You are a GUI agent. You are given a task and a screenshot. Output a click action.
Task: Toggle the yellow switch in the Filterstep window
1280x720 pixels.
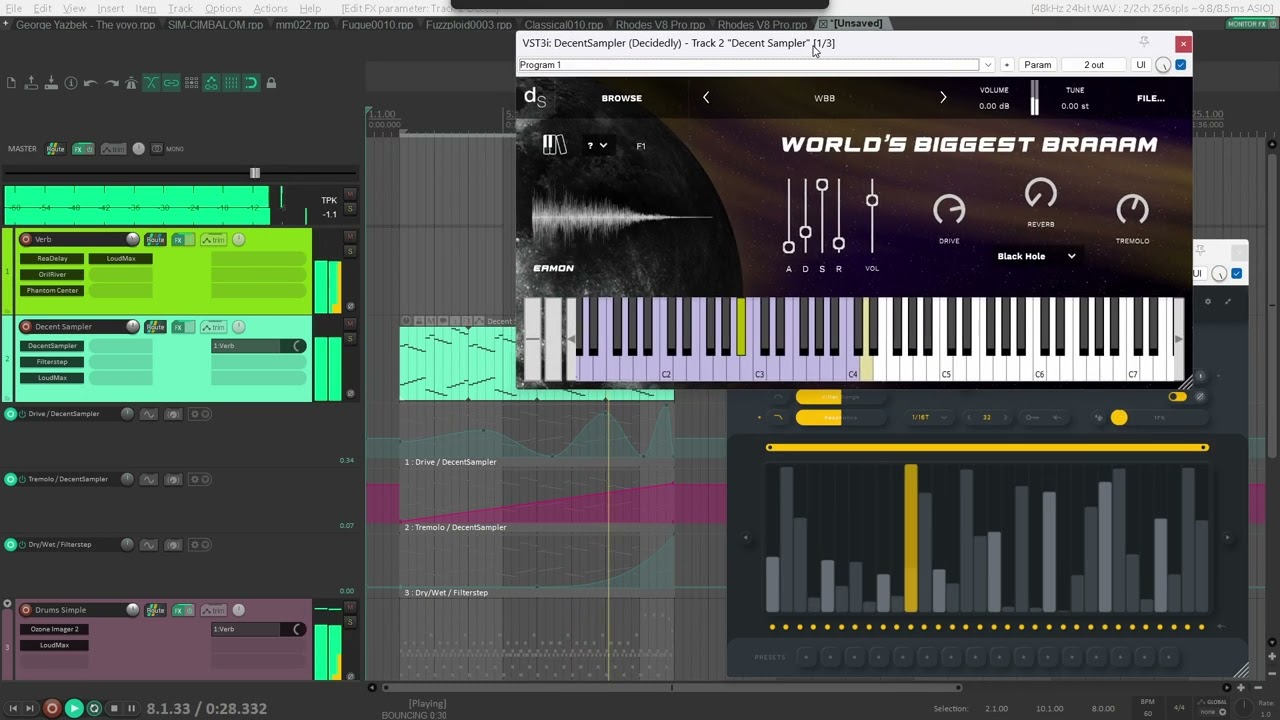click(x=1177, y=397)
